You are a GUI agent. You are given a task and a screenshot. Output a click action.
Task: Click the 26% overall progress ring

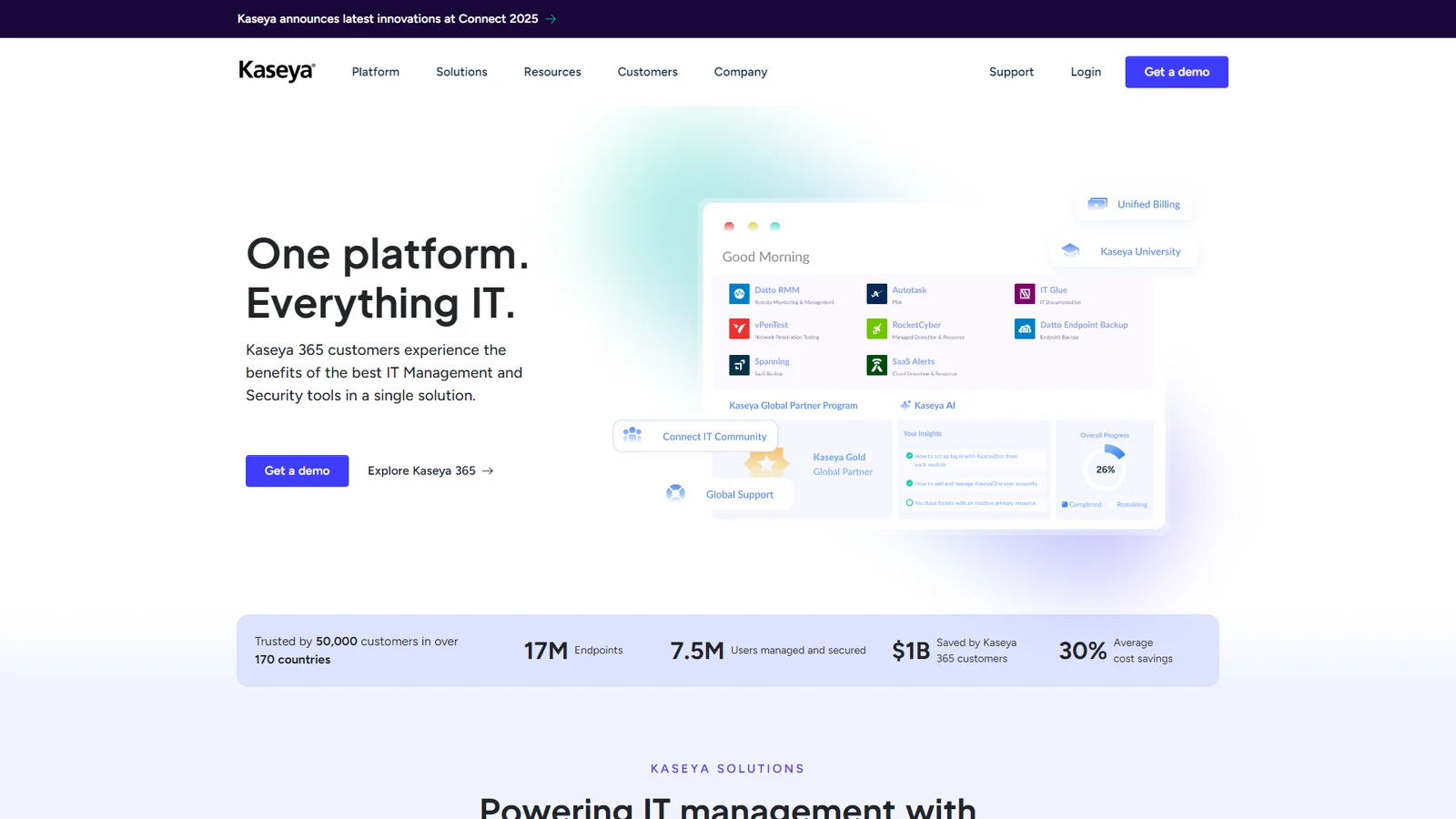(1106, 469)
